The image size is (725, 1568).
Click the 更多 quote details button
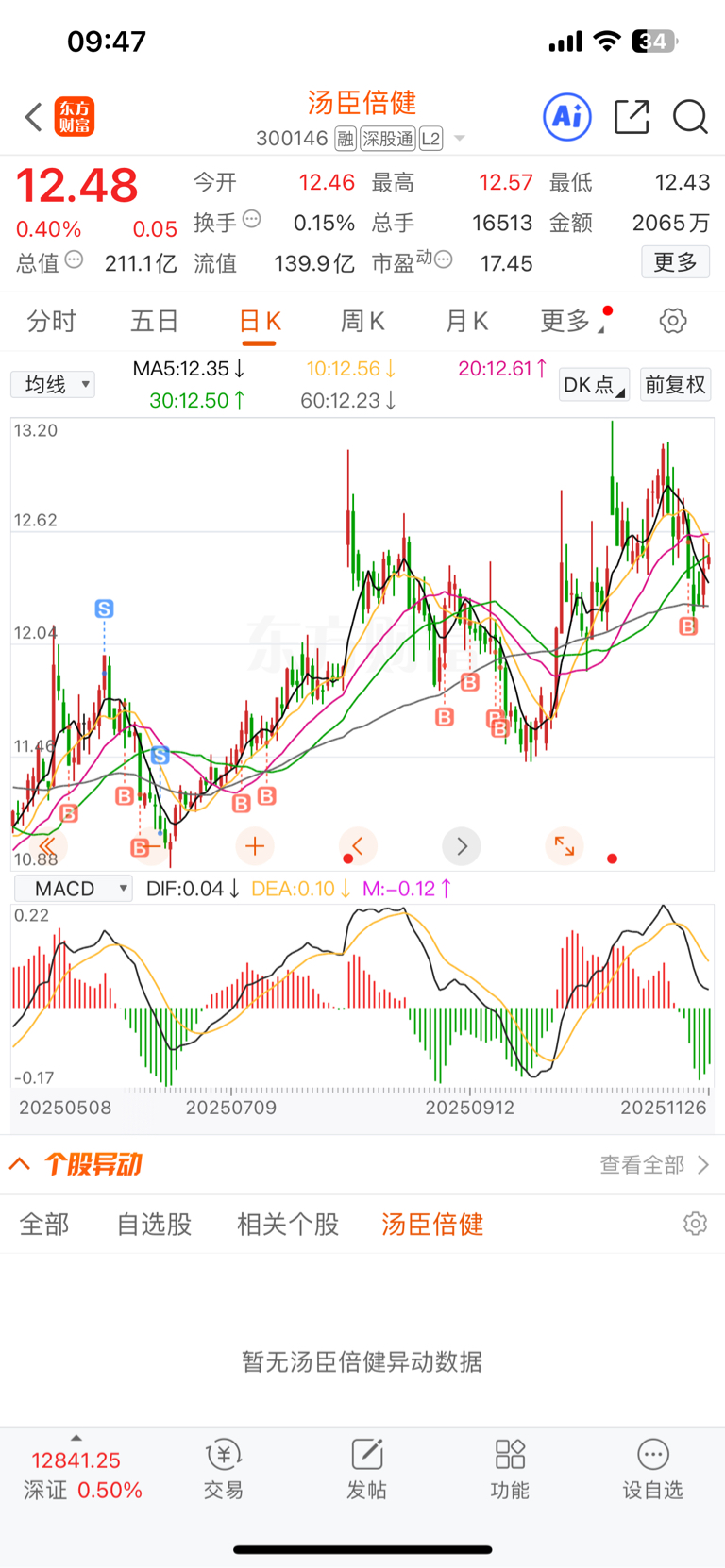[x=675, y=261]
